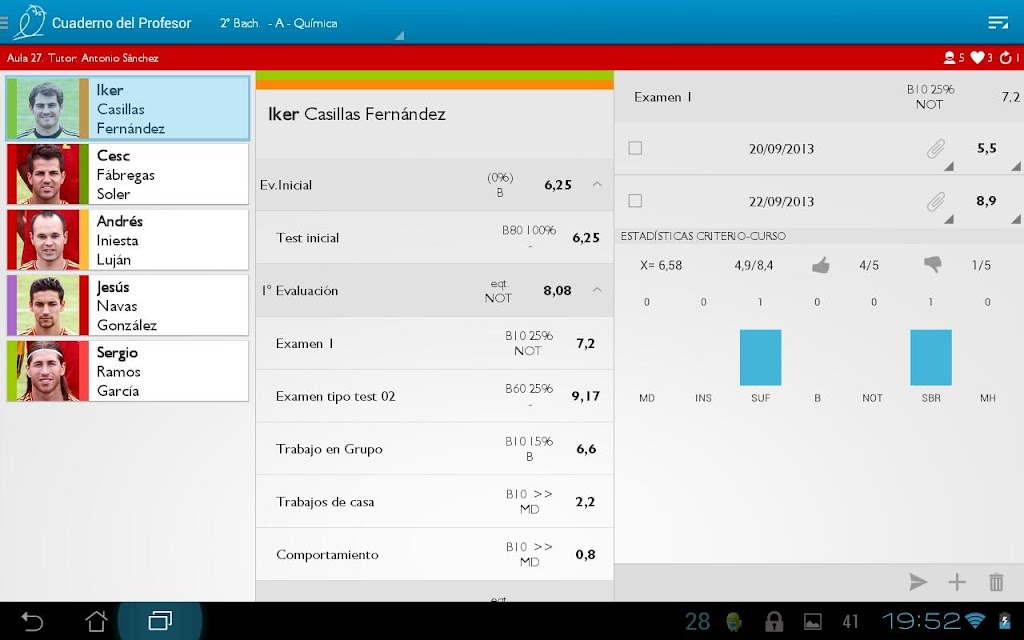
Task: Tap the battery icon in system bar
Action: coord(1004,620)
